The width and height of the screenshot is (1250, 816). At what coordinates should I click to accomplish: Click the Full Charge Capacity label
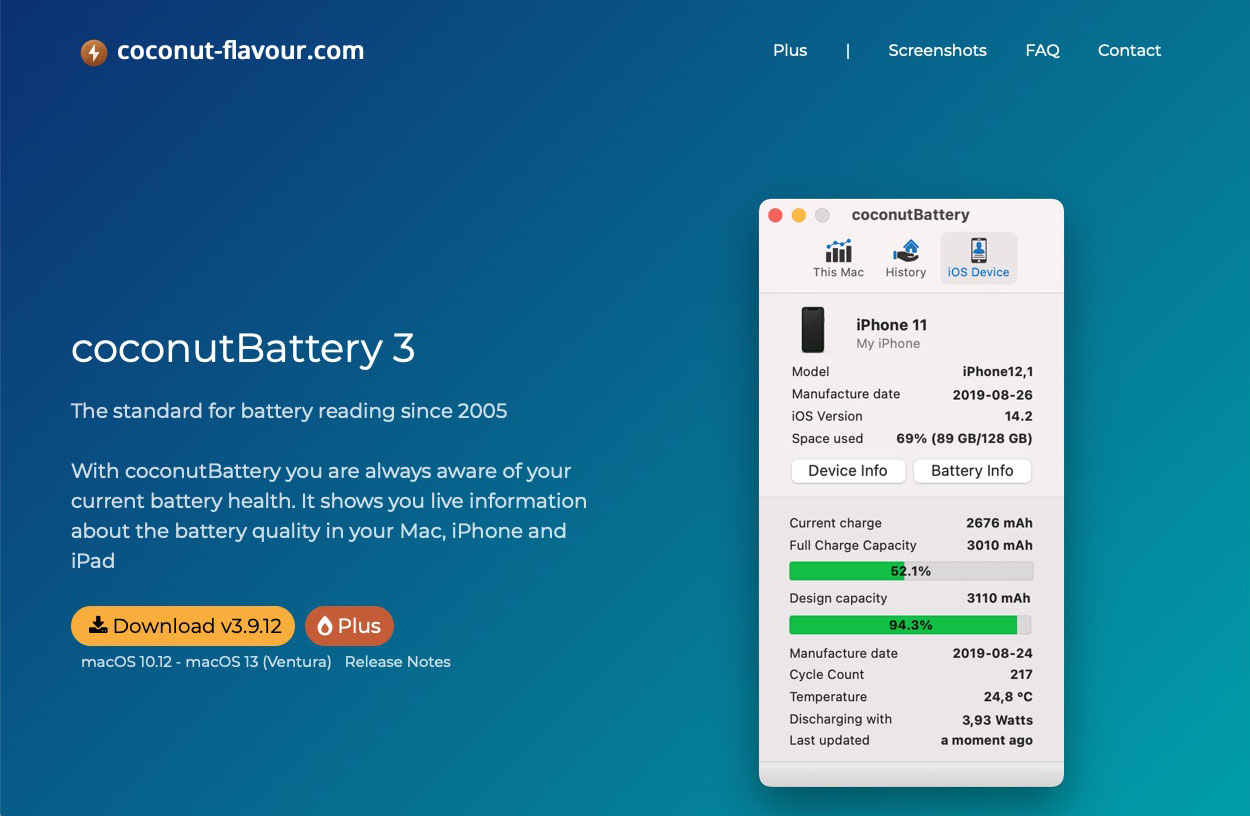coord(853,546)
